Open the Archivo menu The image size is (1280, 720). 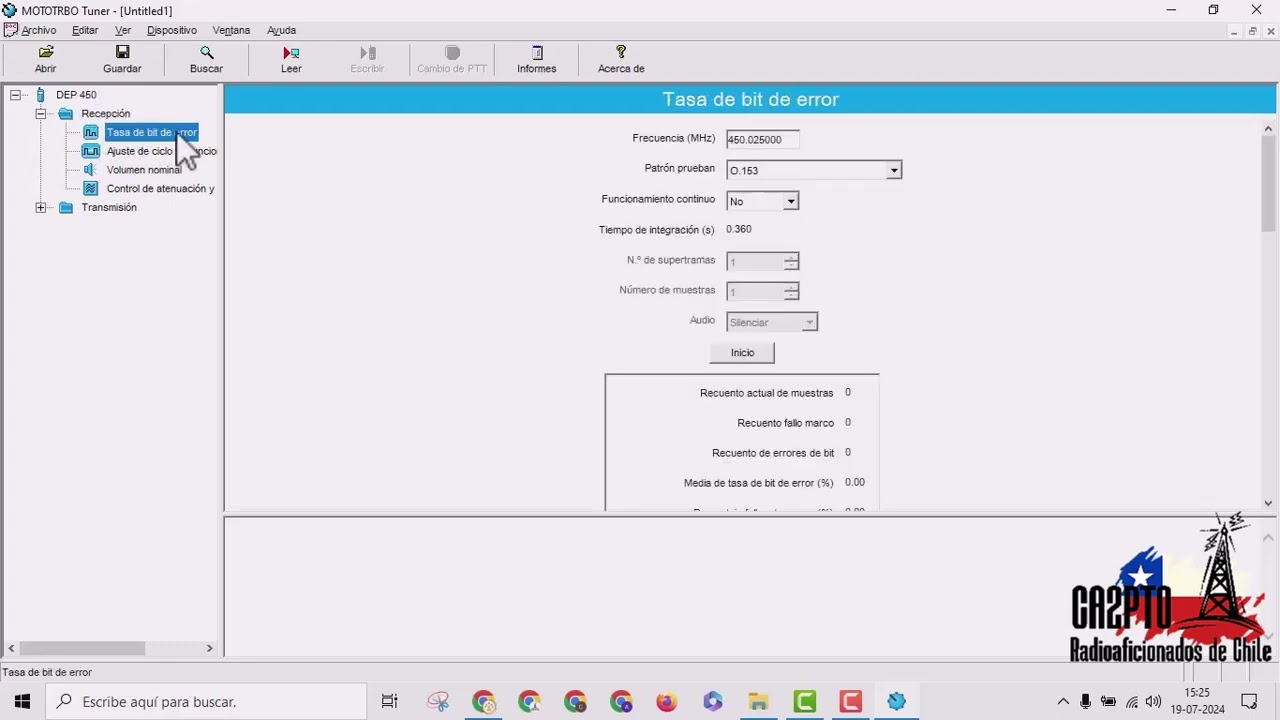[39, 31]
